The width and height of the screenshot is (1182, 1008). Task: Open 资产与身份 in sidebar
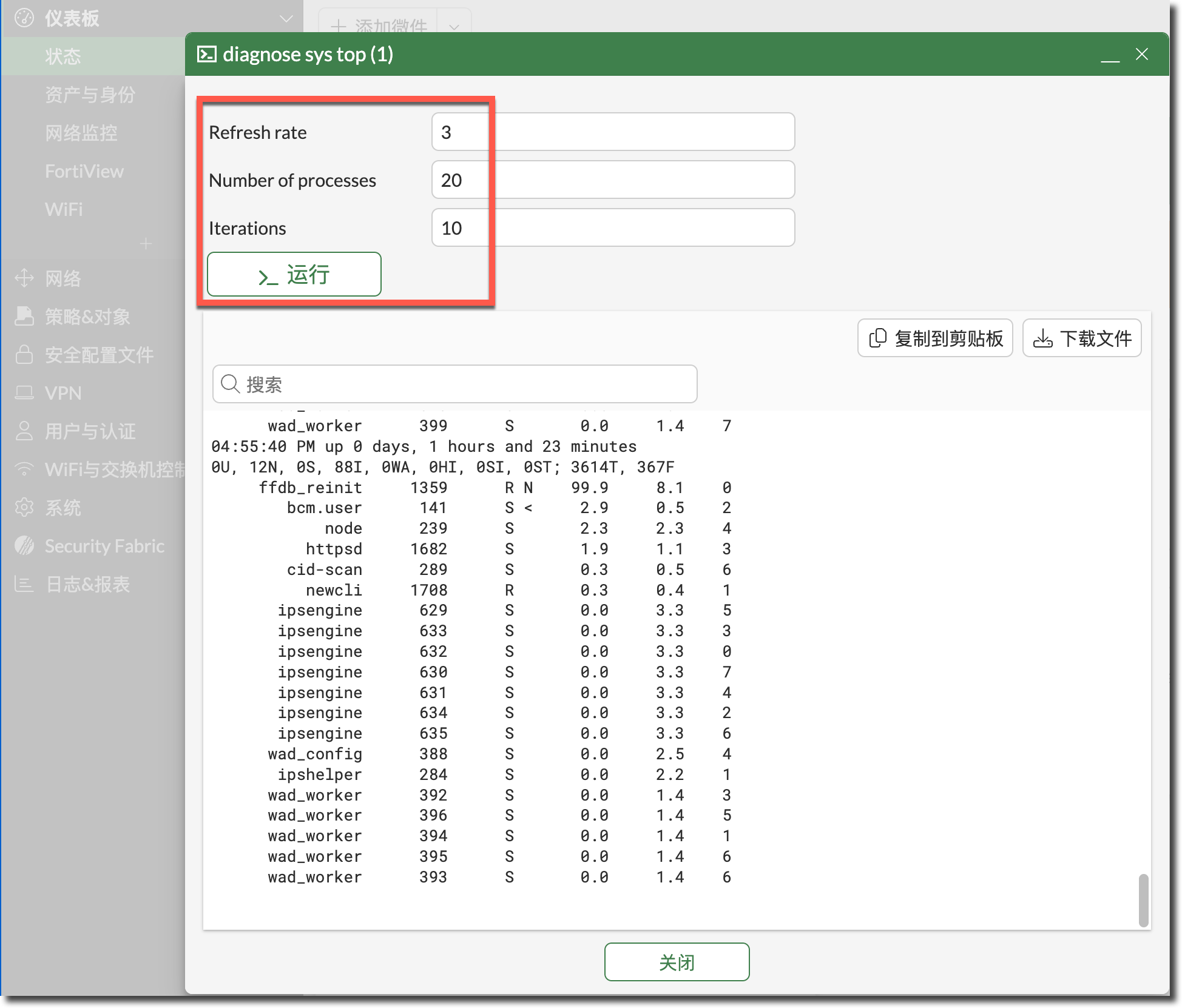click(x=90, y=95)
